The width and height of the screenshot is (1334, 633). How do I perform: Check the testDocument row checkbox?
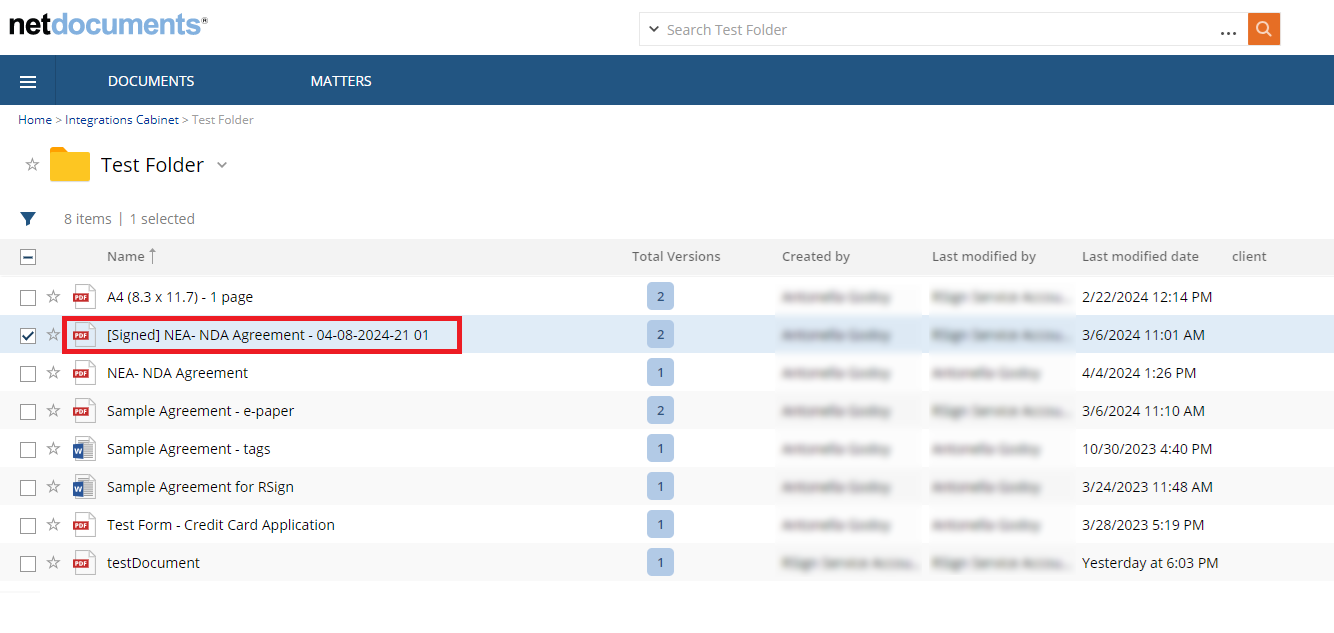pyautogui.click(x=28, y=563)
